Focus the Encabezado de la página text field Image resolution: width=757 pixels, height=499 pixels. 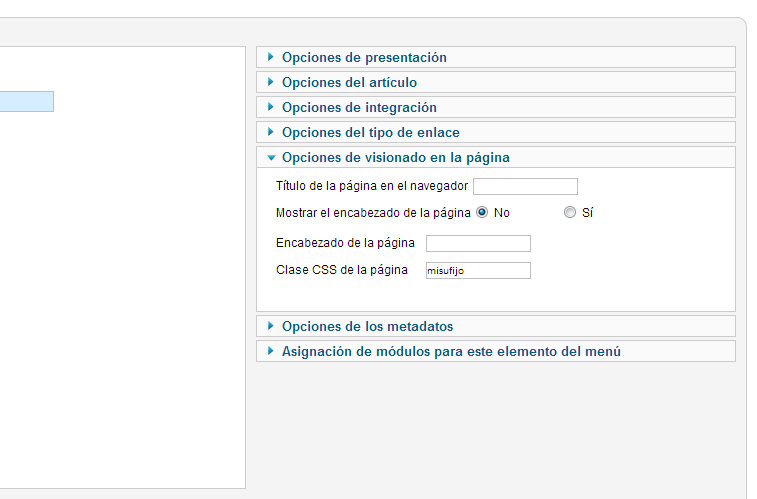[x=478, y=243]
